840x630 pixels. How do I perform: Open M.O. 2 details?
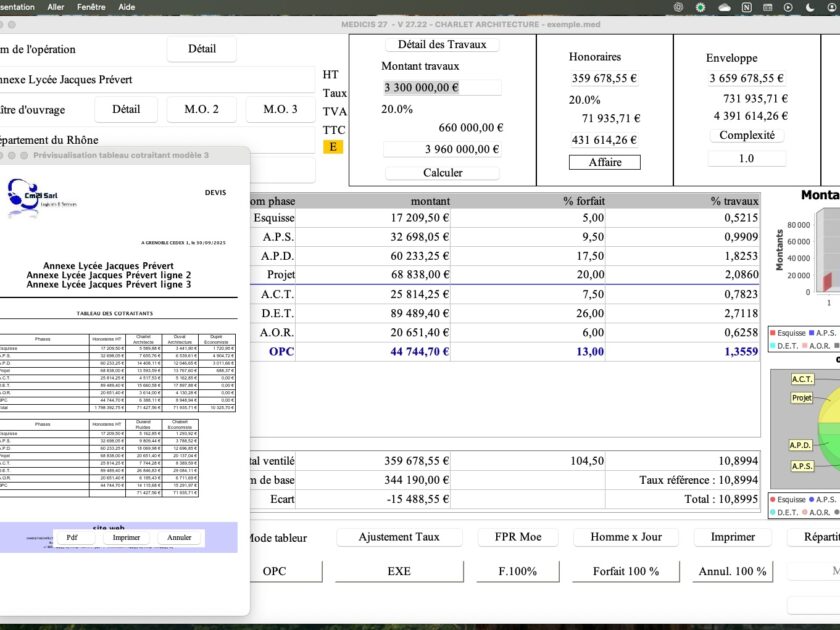point(201,109)
